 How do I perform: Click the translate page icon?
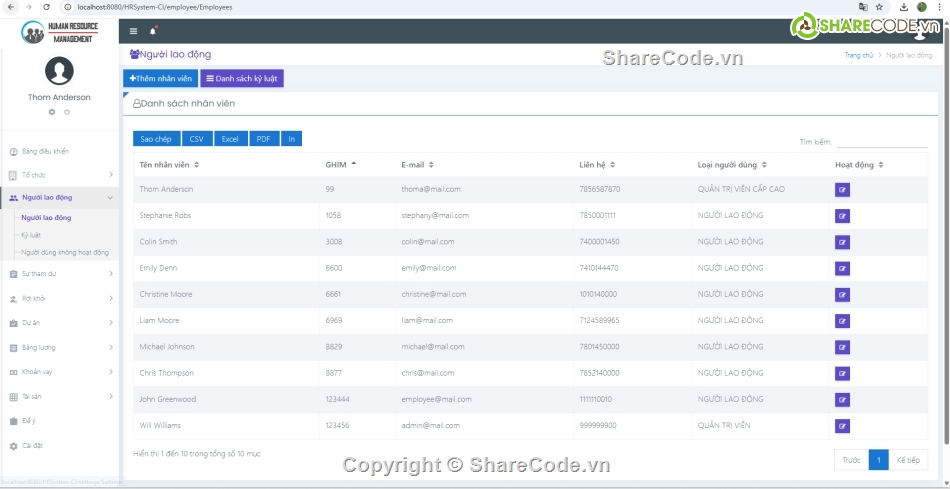tap(863, 7)
